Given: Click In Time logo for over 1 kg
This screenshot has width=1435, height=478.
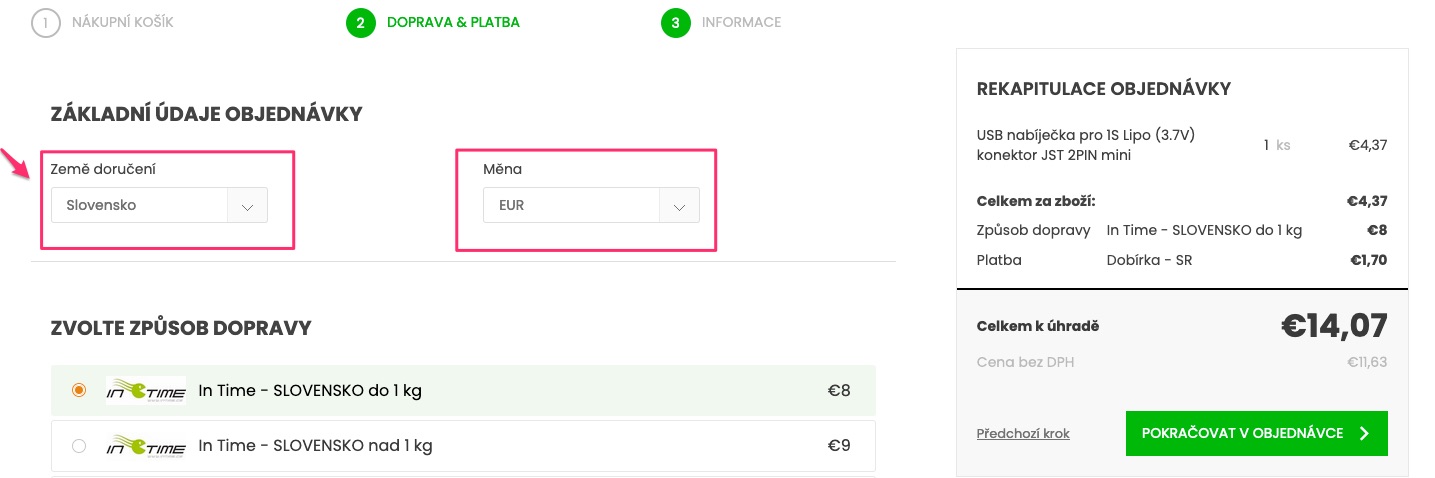Looking at the screenshot, I should (x=144, y=446).
